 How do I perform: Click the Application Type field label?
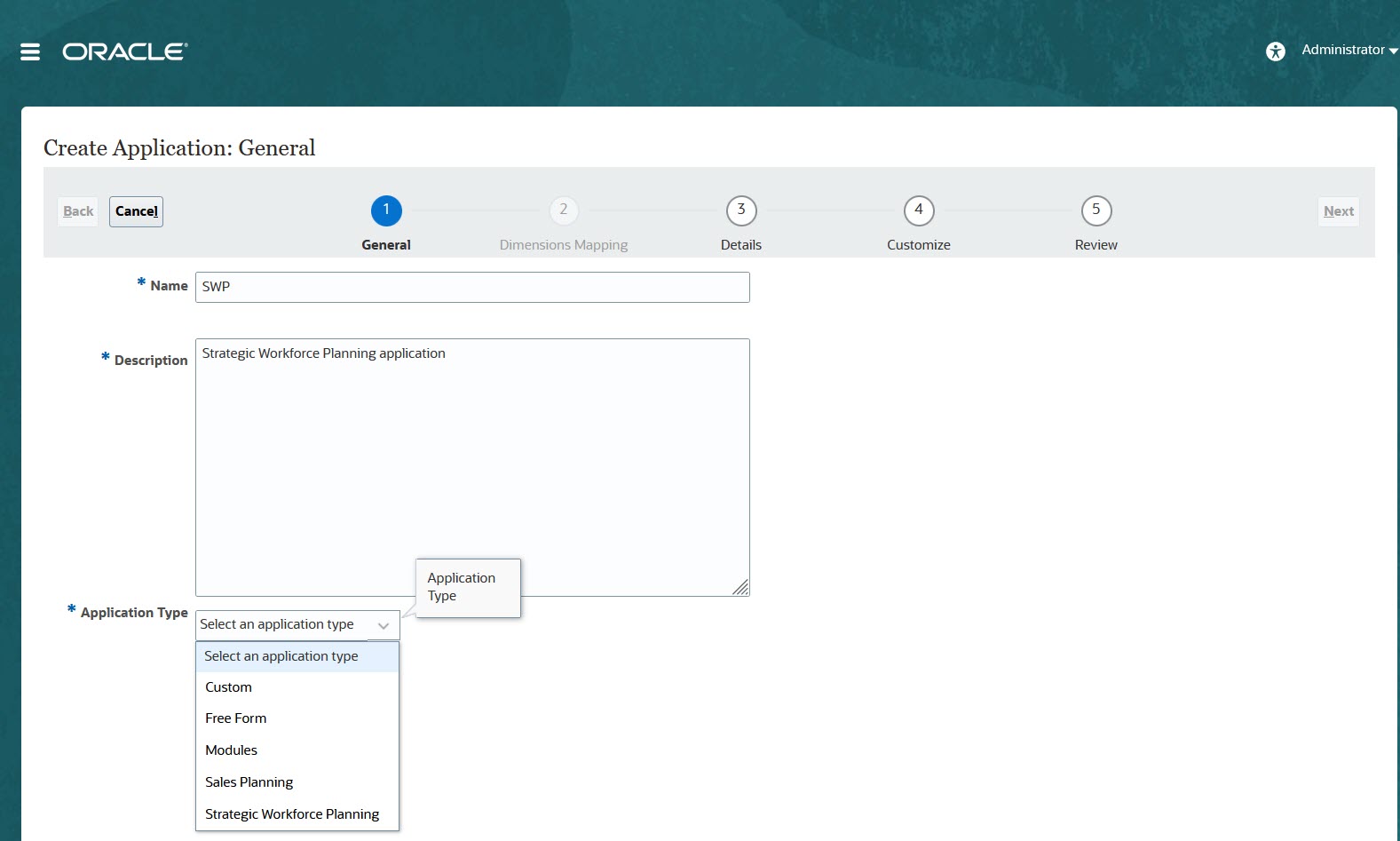coord(134,613)
